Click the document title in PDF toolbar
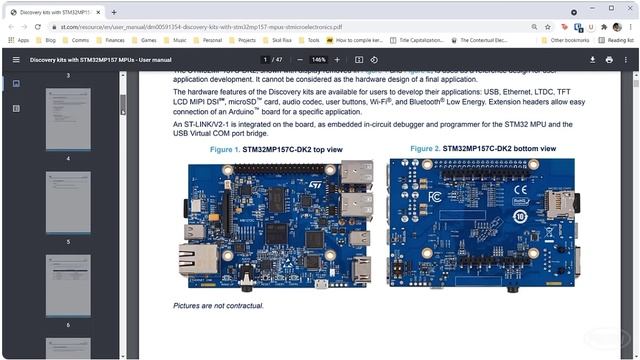 pos(100,60)
